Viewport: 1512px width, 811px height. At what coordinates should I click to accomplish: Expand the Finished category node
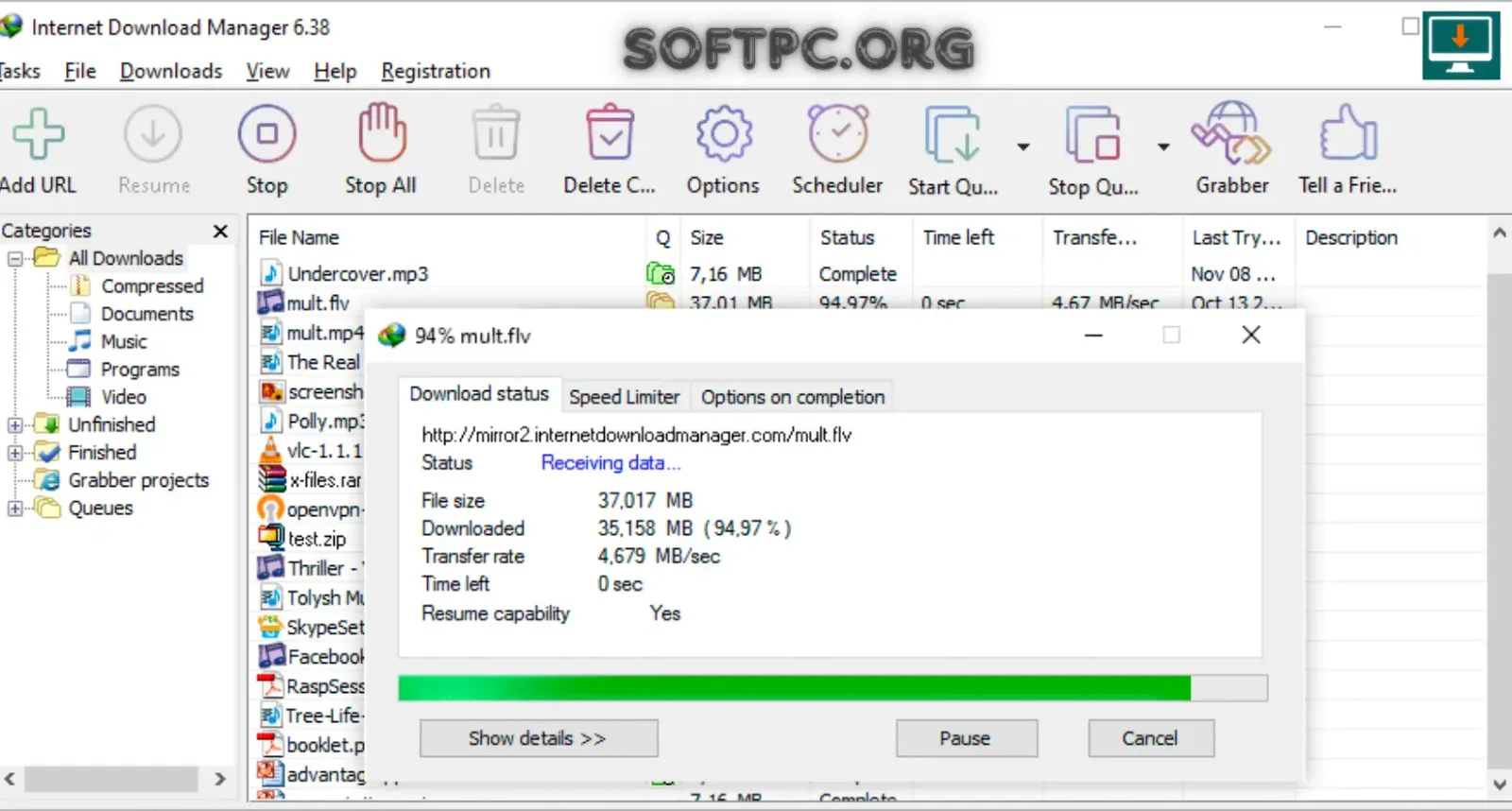point(15,453)
